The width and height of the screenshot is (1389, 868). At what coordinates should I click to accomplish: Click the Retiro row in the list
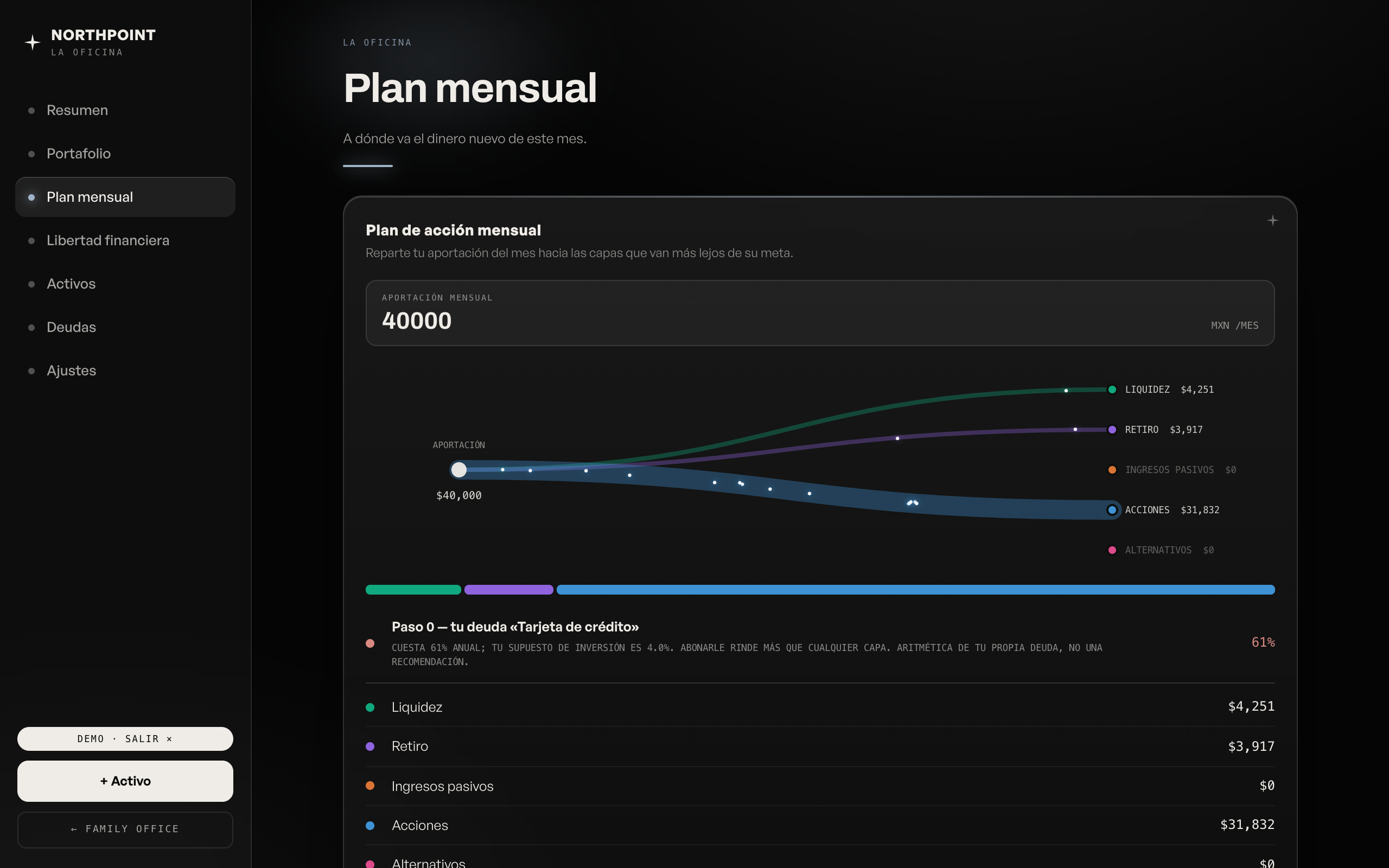pyautogui.click(x=820, y=746)
